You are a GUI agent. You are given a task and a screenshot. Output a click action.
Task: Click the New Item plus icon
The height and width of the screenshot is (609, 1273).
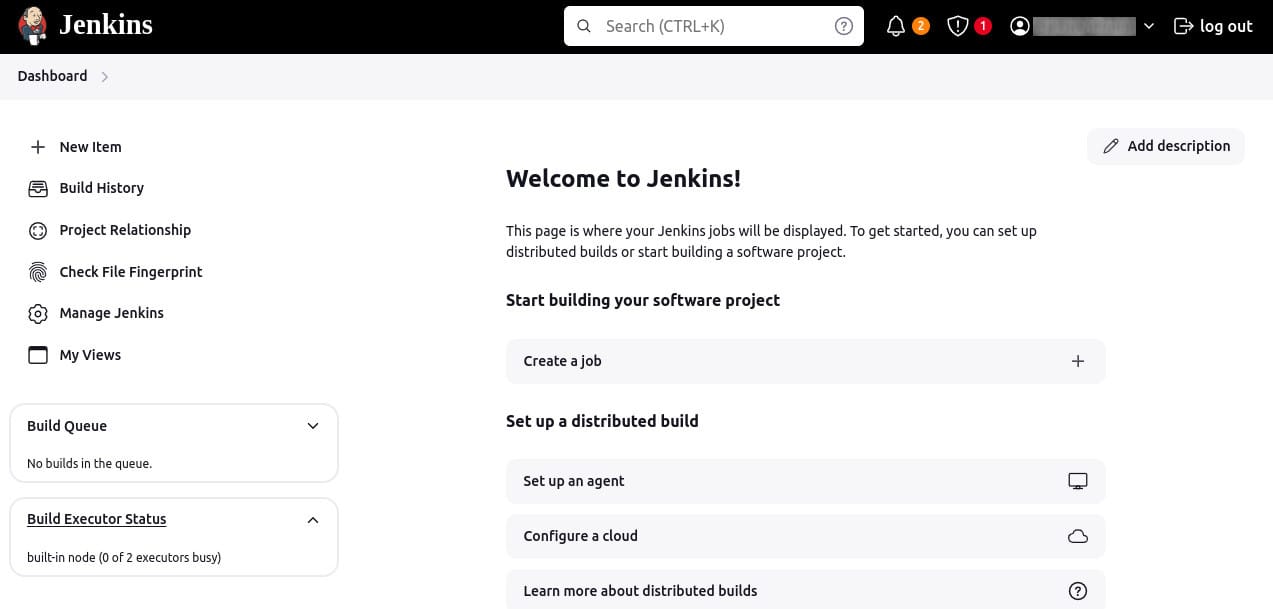pyautogui.click(x=38, y=147)
